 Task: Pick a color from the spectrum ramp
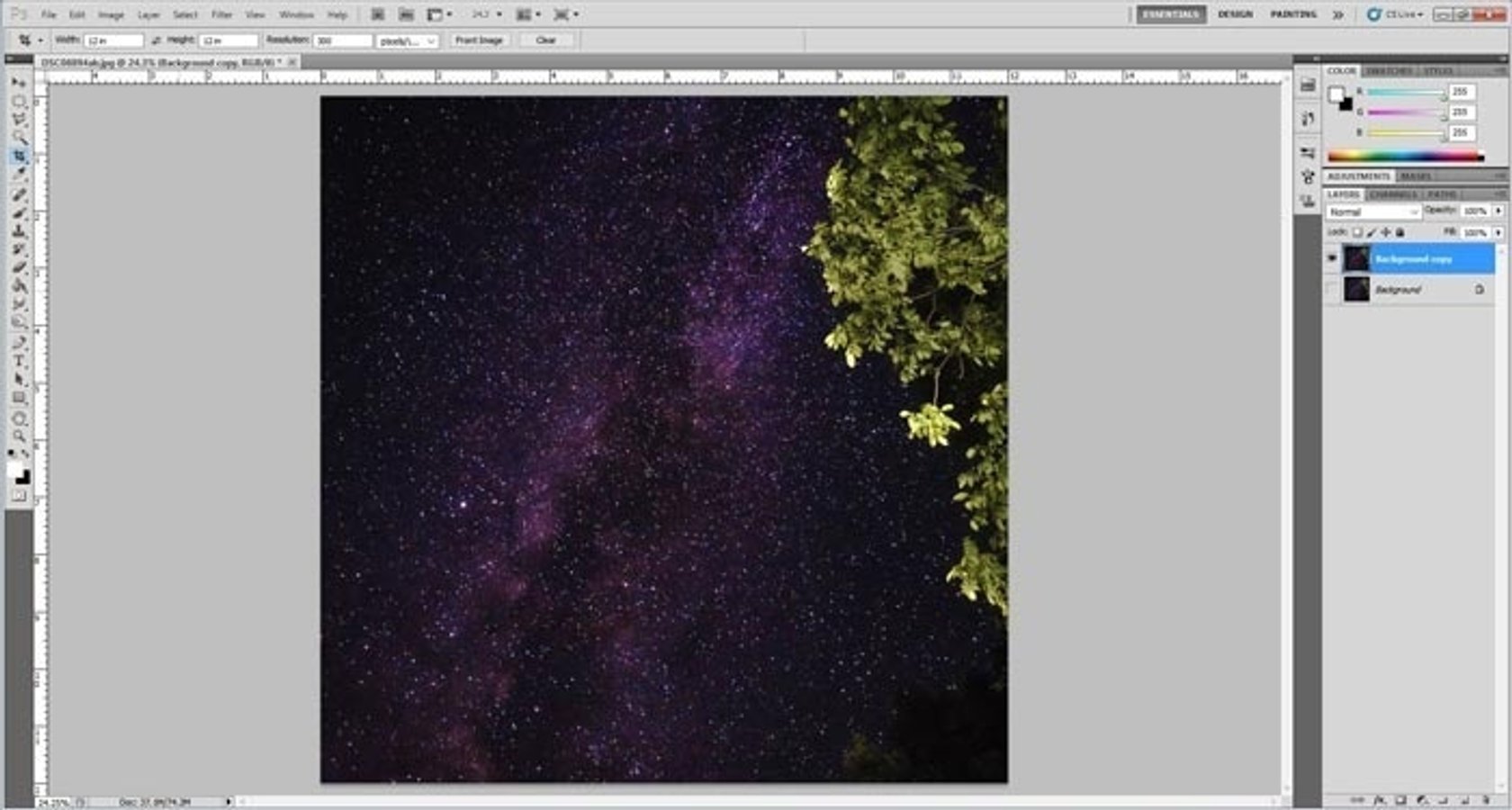point(1404,155)
